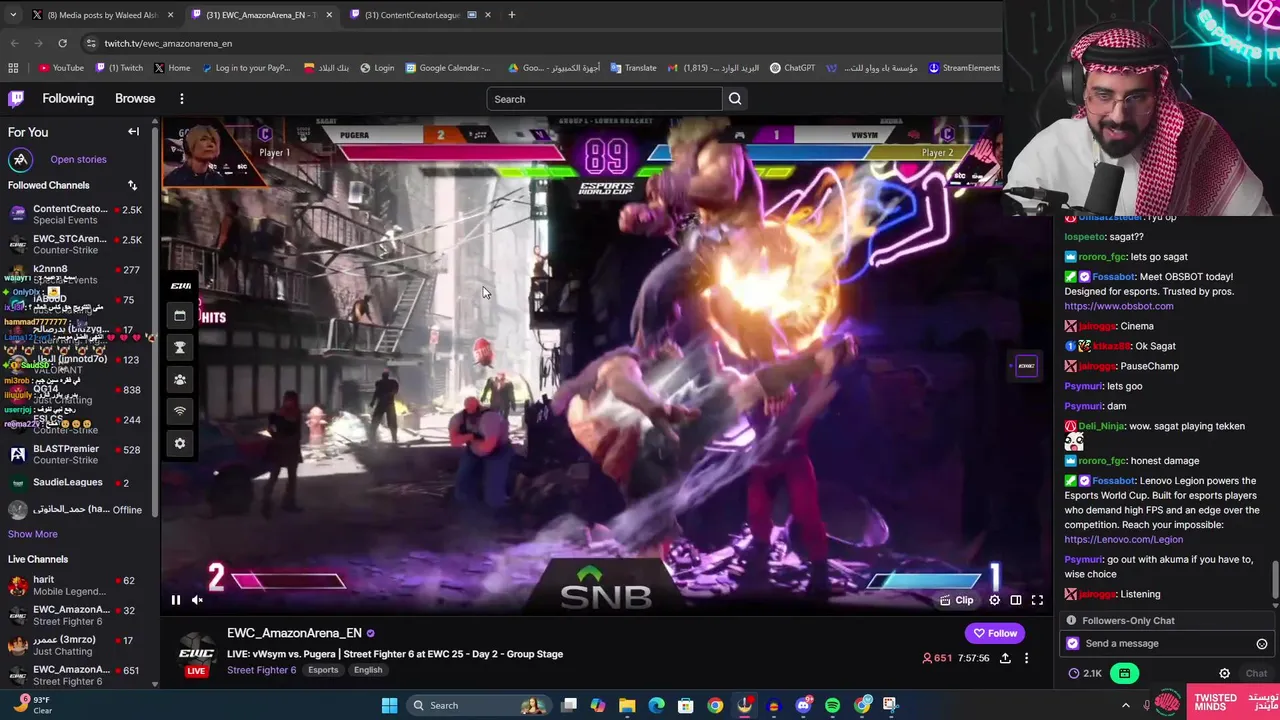This screenshot has height=720, width=1280.
Task: Open the channel points 2.1K balance
Action: (1085, 673)
